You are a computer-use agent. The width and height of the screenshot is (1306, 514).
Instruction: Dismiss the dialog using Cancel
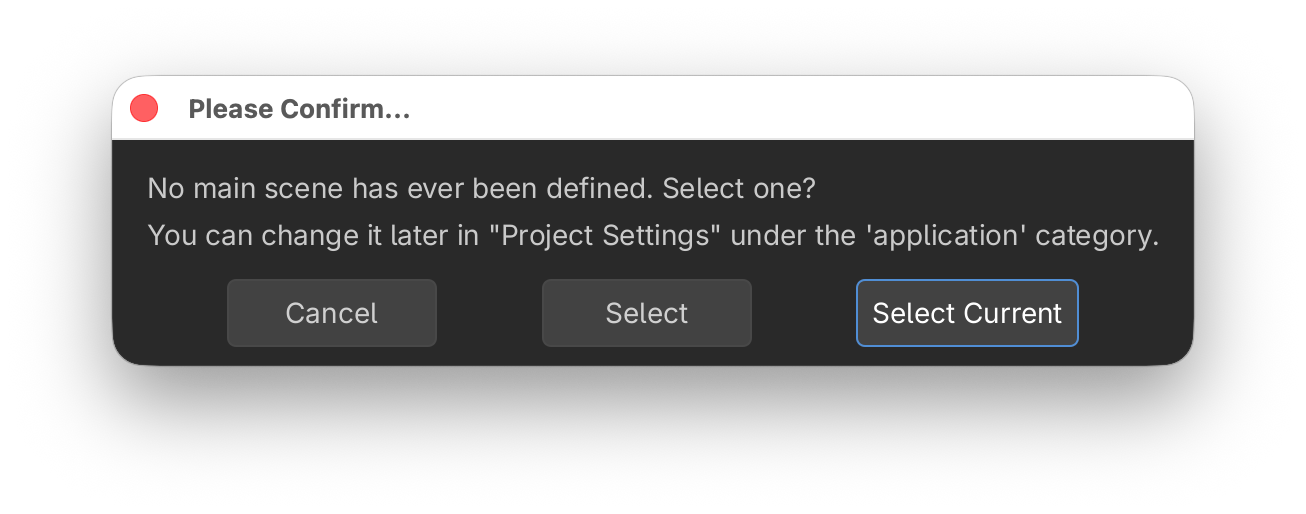331,313
